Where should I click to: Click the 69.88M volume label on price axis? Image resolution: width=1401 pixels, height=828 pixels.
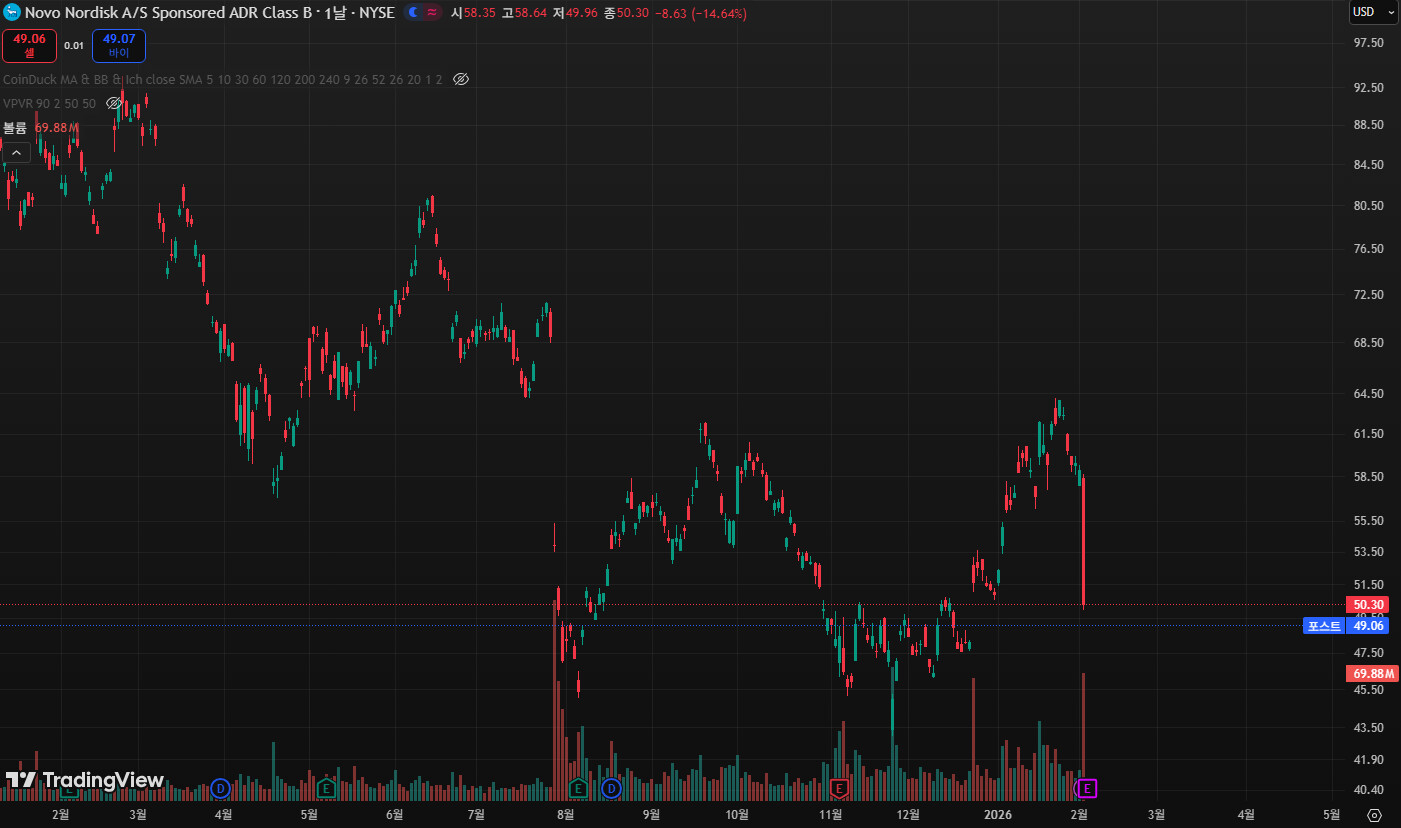[x=1372, y=674]
